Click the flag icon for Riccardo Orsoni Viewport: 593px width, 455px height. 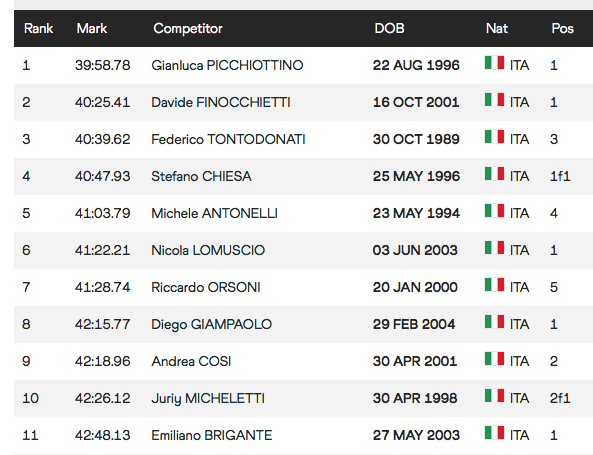(494, 285)
